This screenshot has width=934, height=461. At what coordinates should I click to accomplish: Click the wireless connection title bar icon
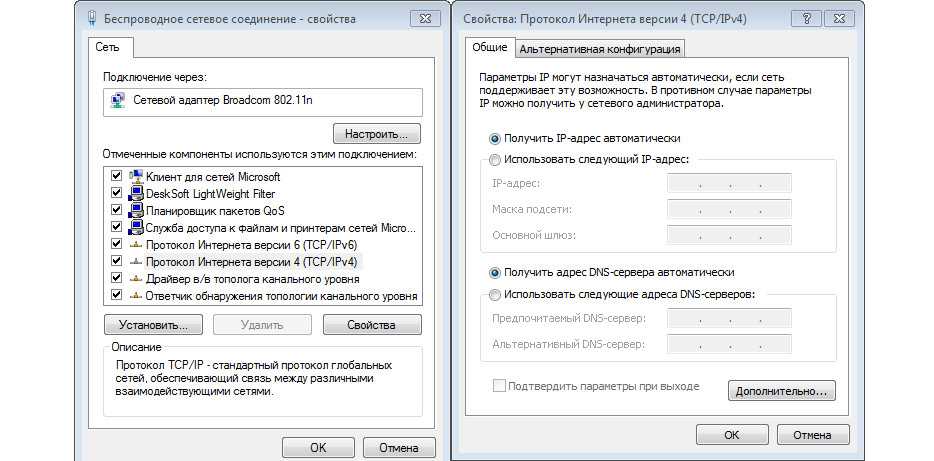click(93, 18)
